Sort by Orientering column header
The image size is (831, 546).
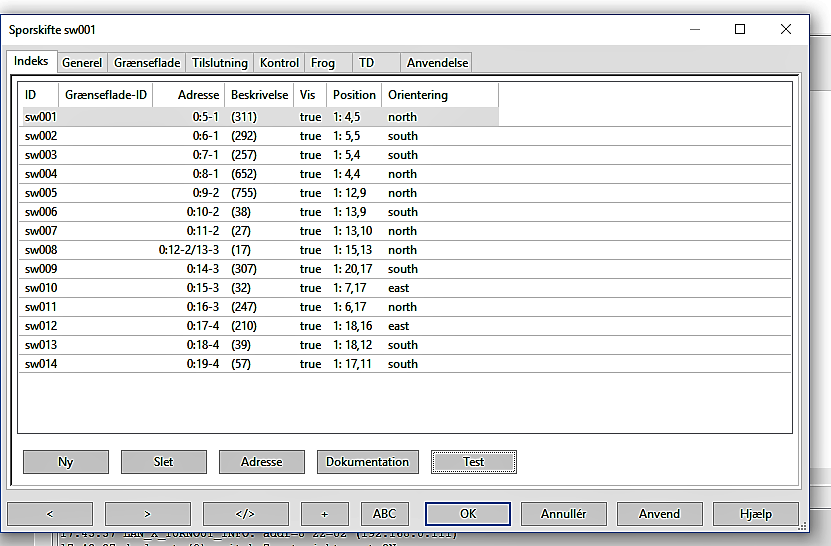click(440, 95)
